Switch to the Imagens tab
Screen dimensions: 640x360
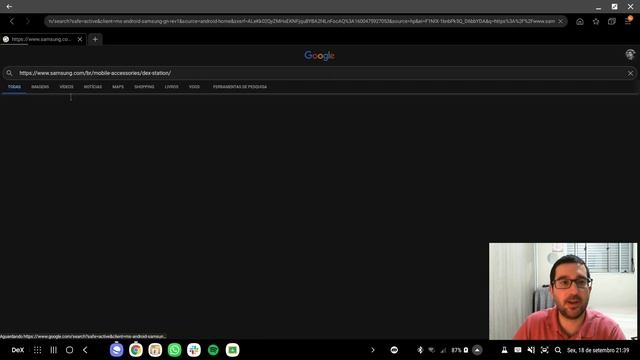(x=40, y=87)
